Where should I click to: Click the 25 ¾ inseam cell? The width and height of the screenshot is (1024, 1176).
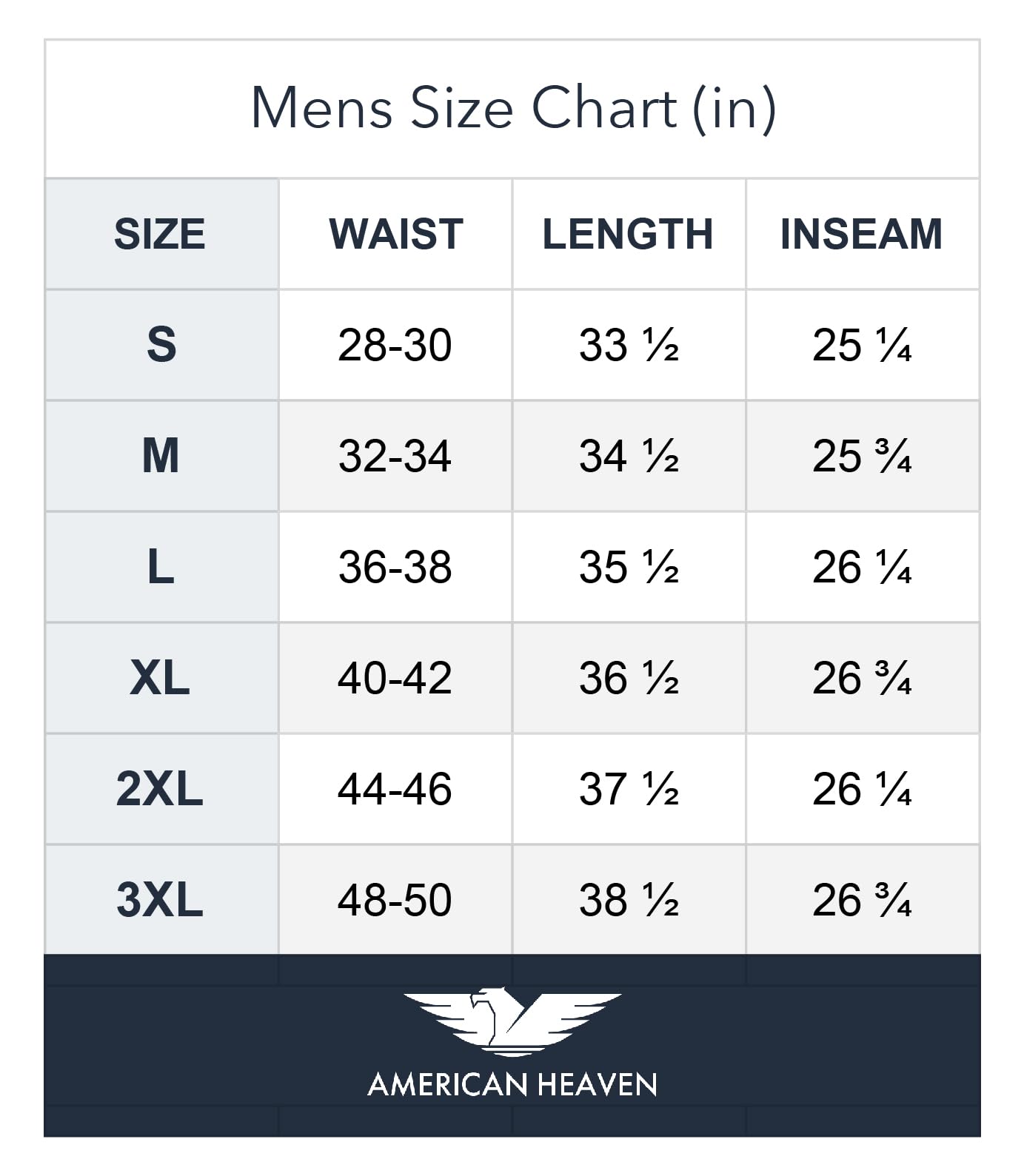point(862,456)
